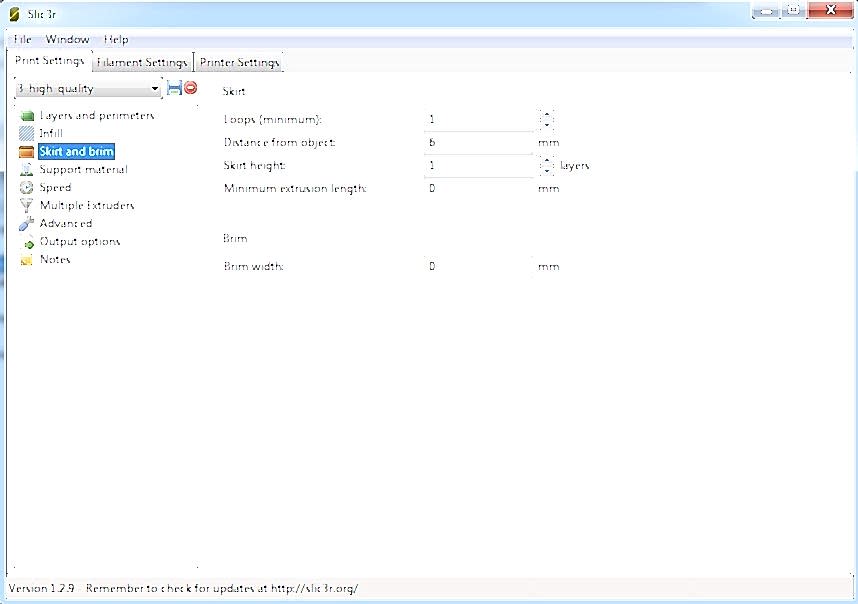Open the Window menu
The width and height of the screenshot is (858, 604).
(67, 40)
